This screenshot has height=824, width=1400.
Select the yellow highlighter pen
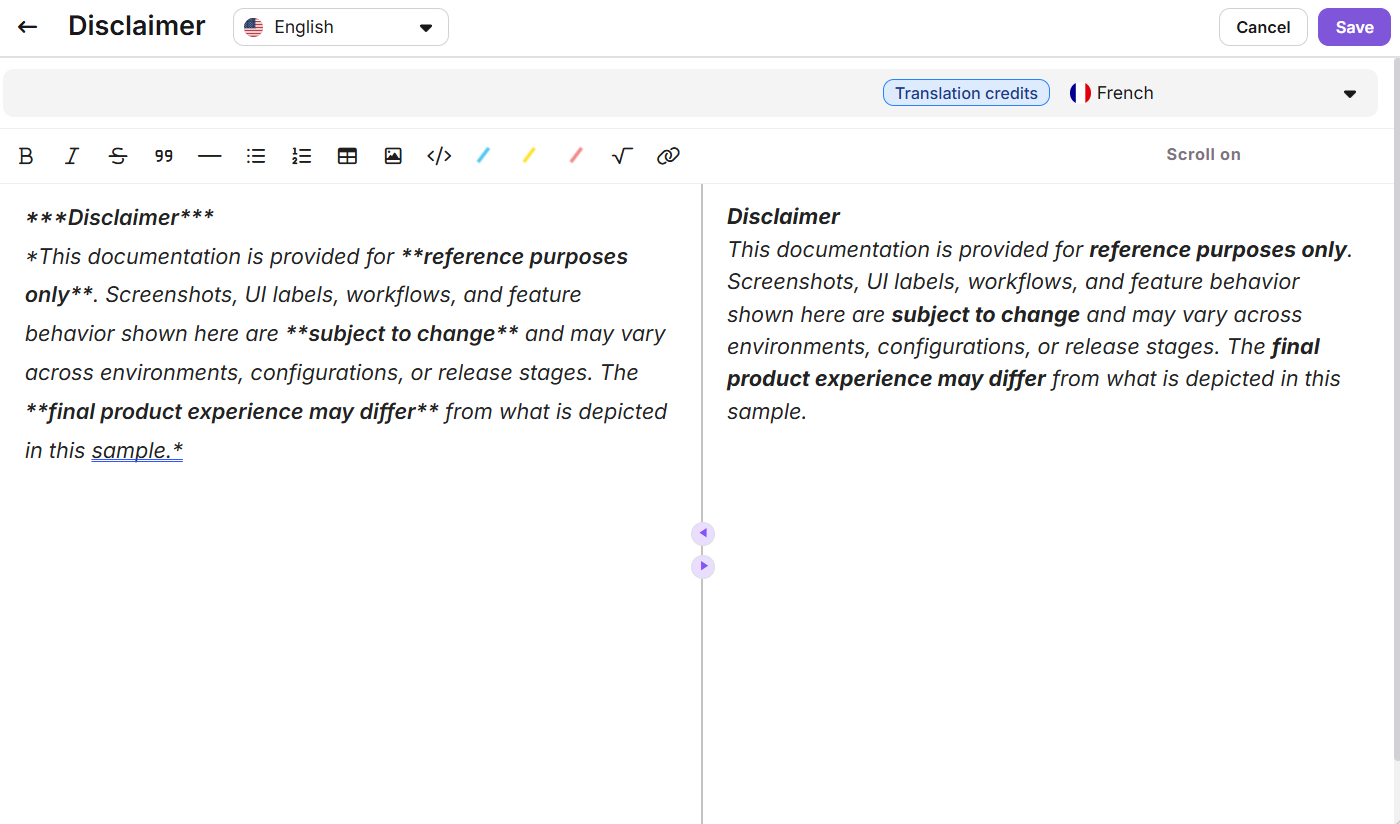(529, 155)
